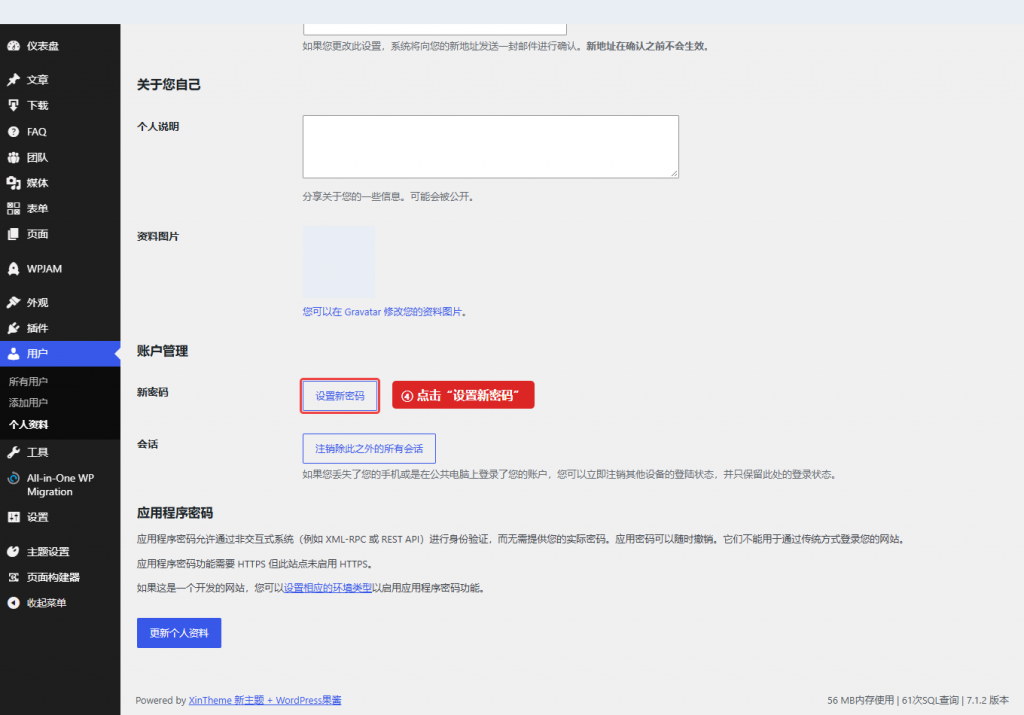The width and height of the screenshot is (1024, 715).
Task: Click the wrench icon beside 工具
Action: (x=13, y=452)
